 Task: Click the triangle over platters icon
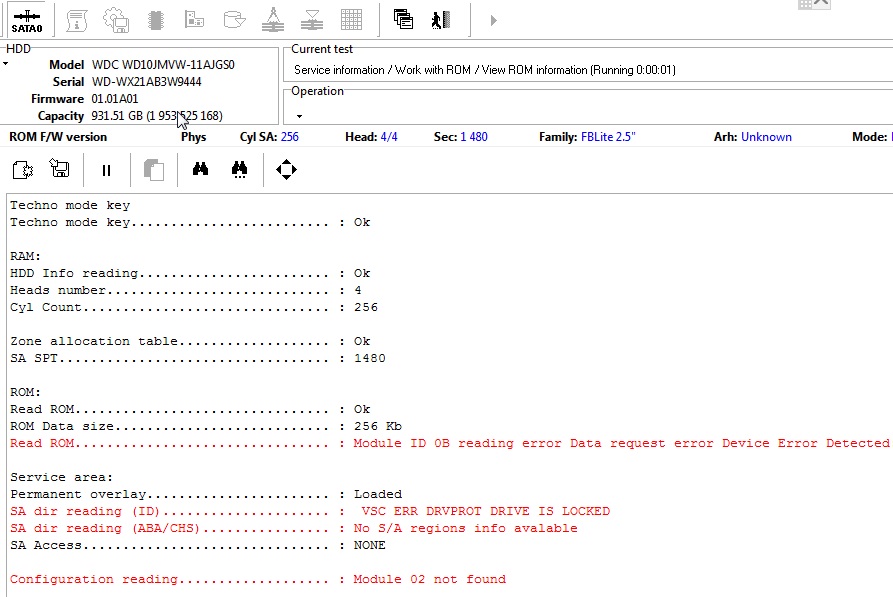click(x=312, y=20)
